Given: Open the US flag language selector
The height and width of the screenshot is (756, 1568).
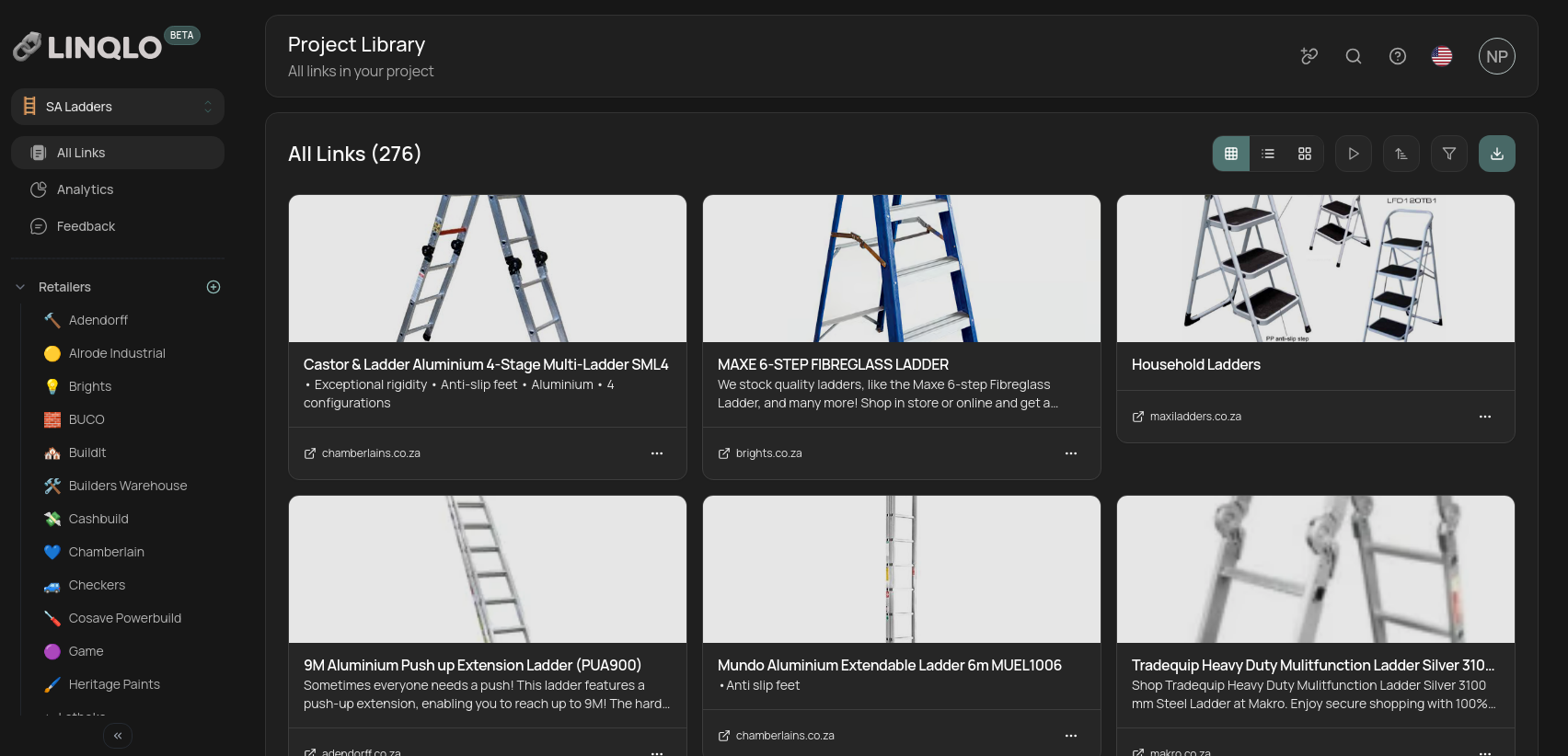Looking at the screenshot, I should 1441,56.
